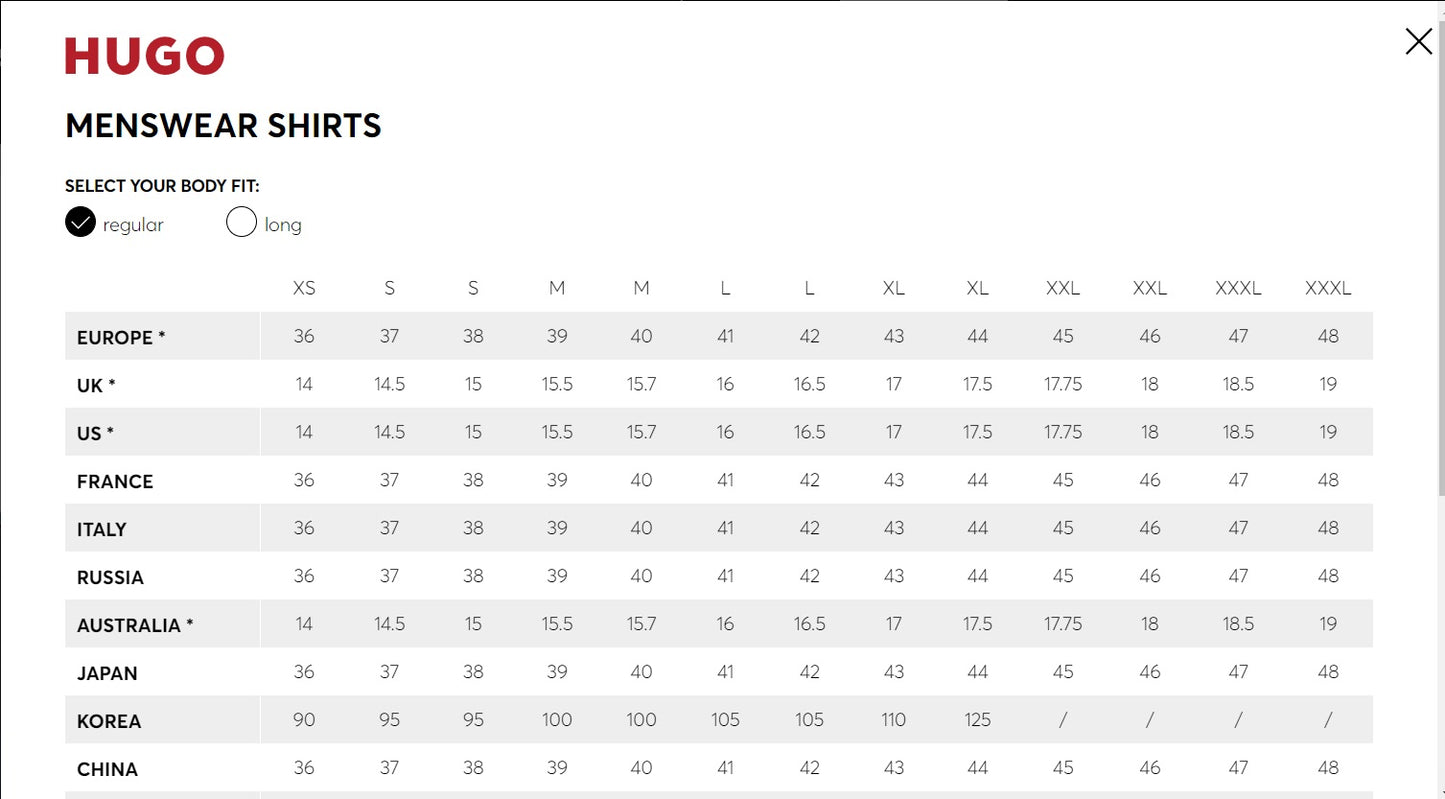The width and height of the screenshot is (1445, 799).
Task: Click the checkmark icon next to regular
Action: click(x=80, y=222)
